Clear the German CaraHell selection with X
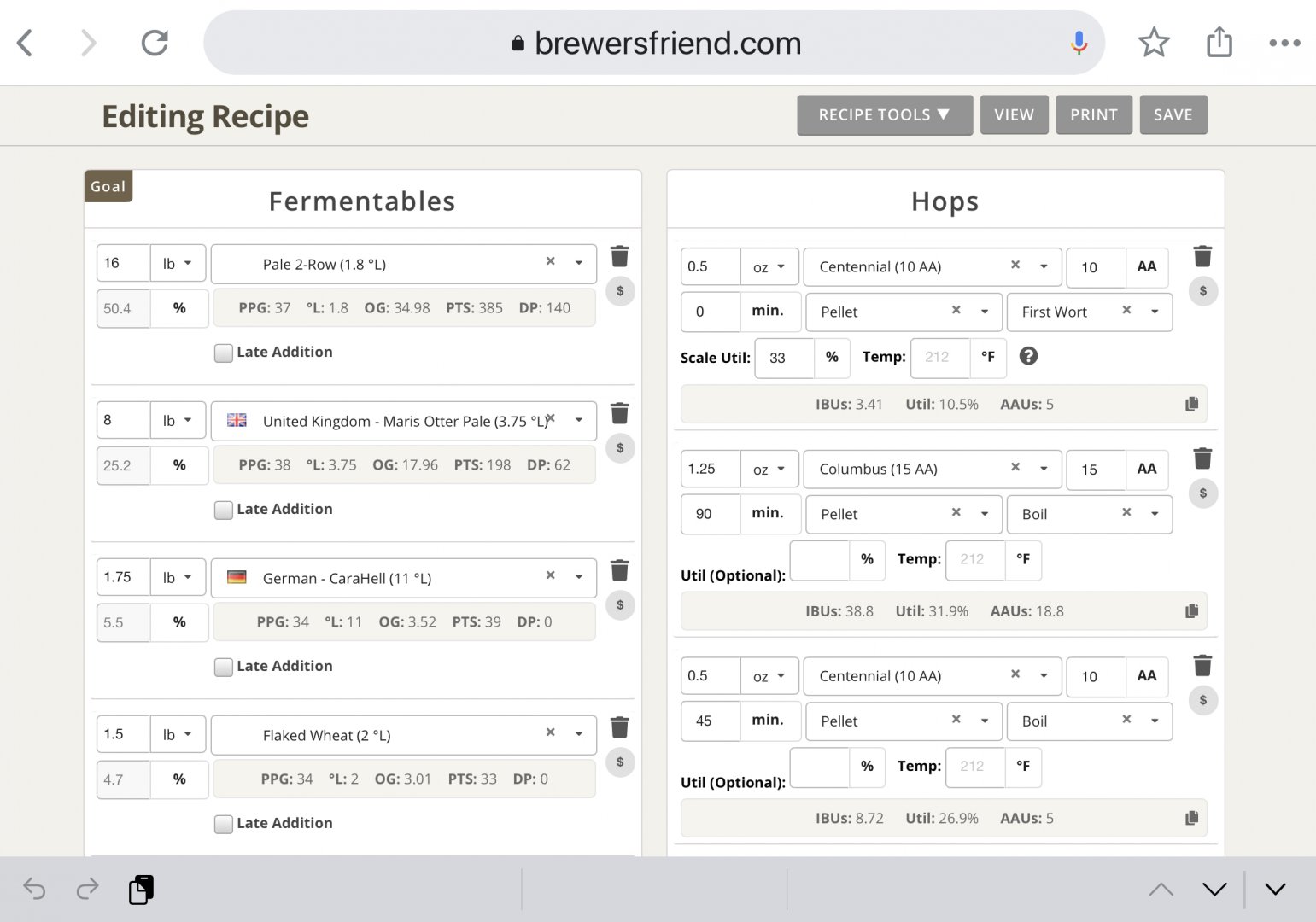 [x=551, y=576]
